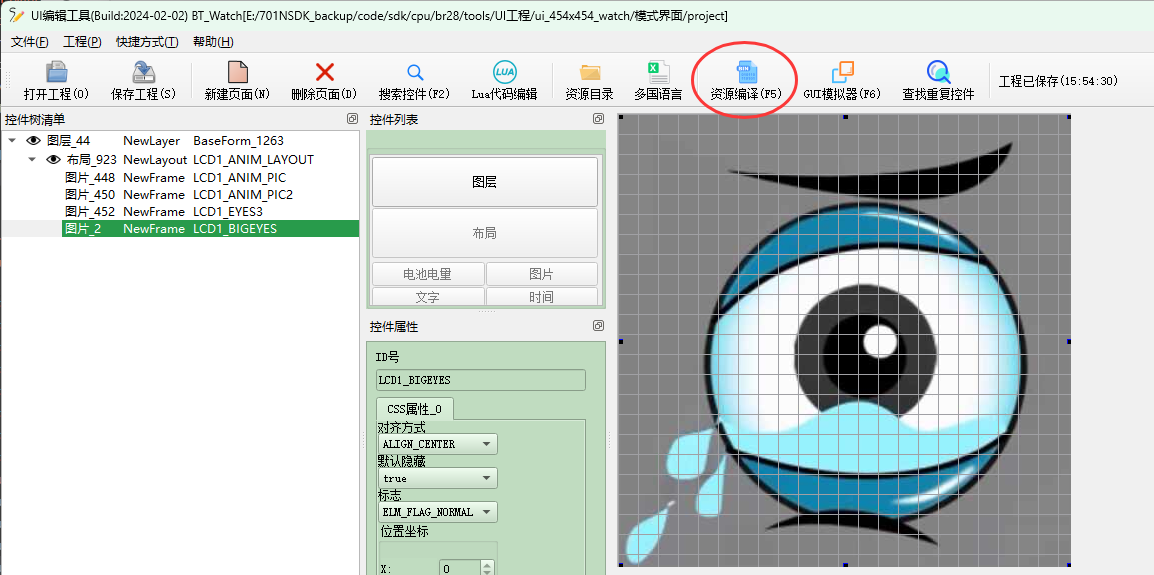Click the 时间 control button

542,297
